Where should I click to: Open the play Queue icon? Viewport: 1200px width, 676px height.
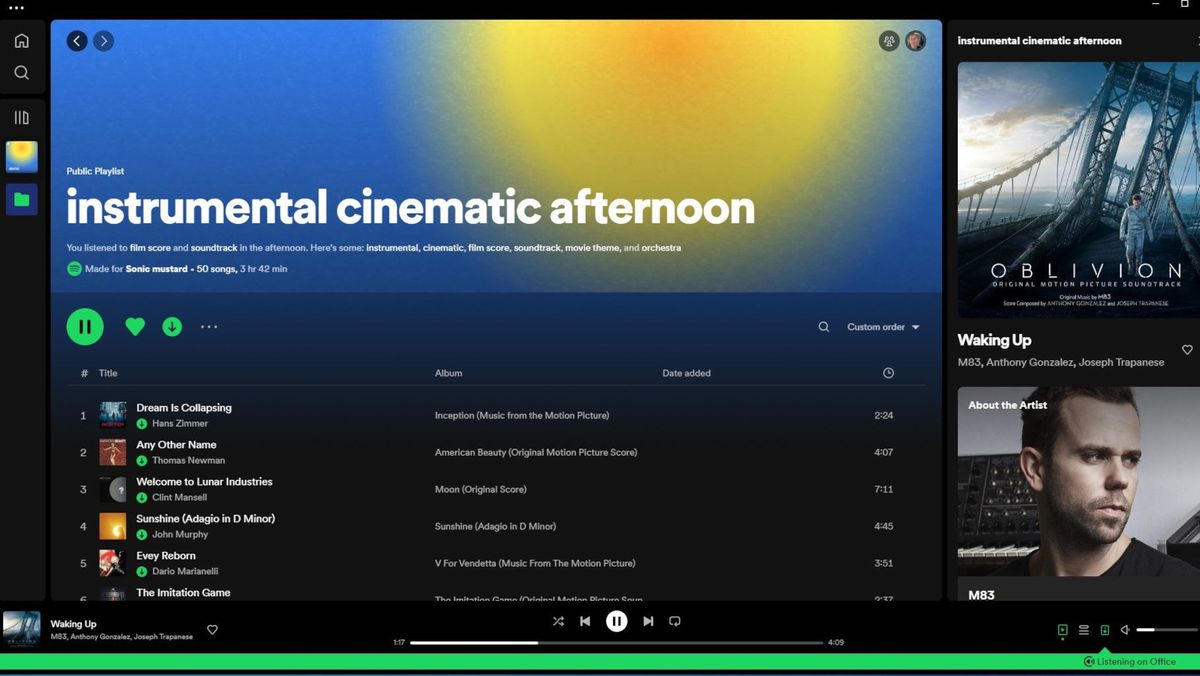coord(1084,630)
